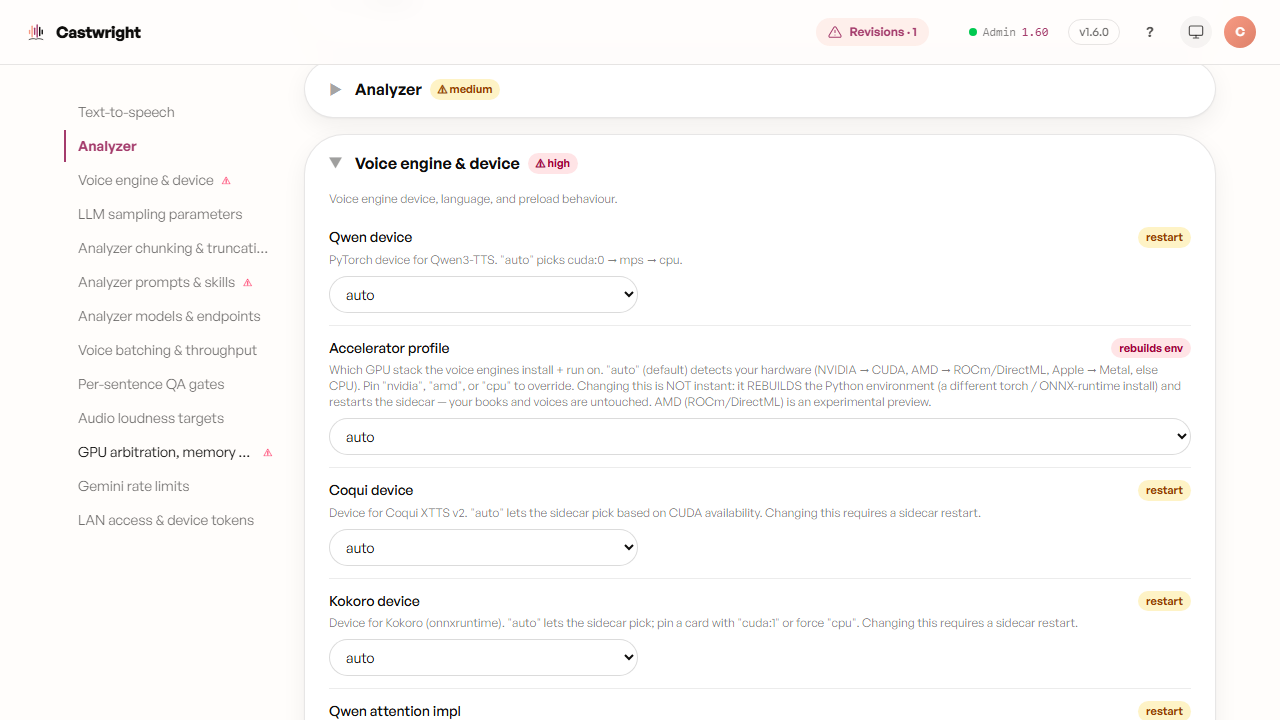The image size is (1280, 720).
Task: Collapse the Voice engine & device section triangle
Action: click(x=336, y=162)
